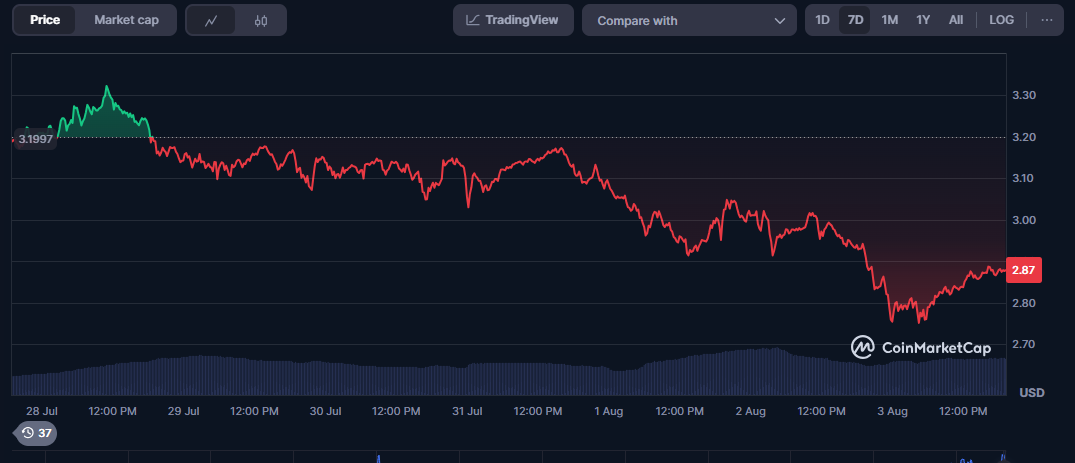Click the 3.1997 opening price marker
This screenshot has width=1075, height=463.
point(34,139)
